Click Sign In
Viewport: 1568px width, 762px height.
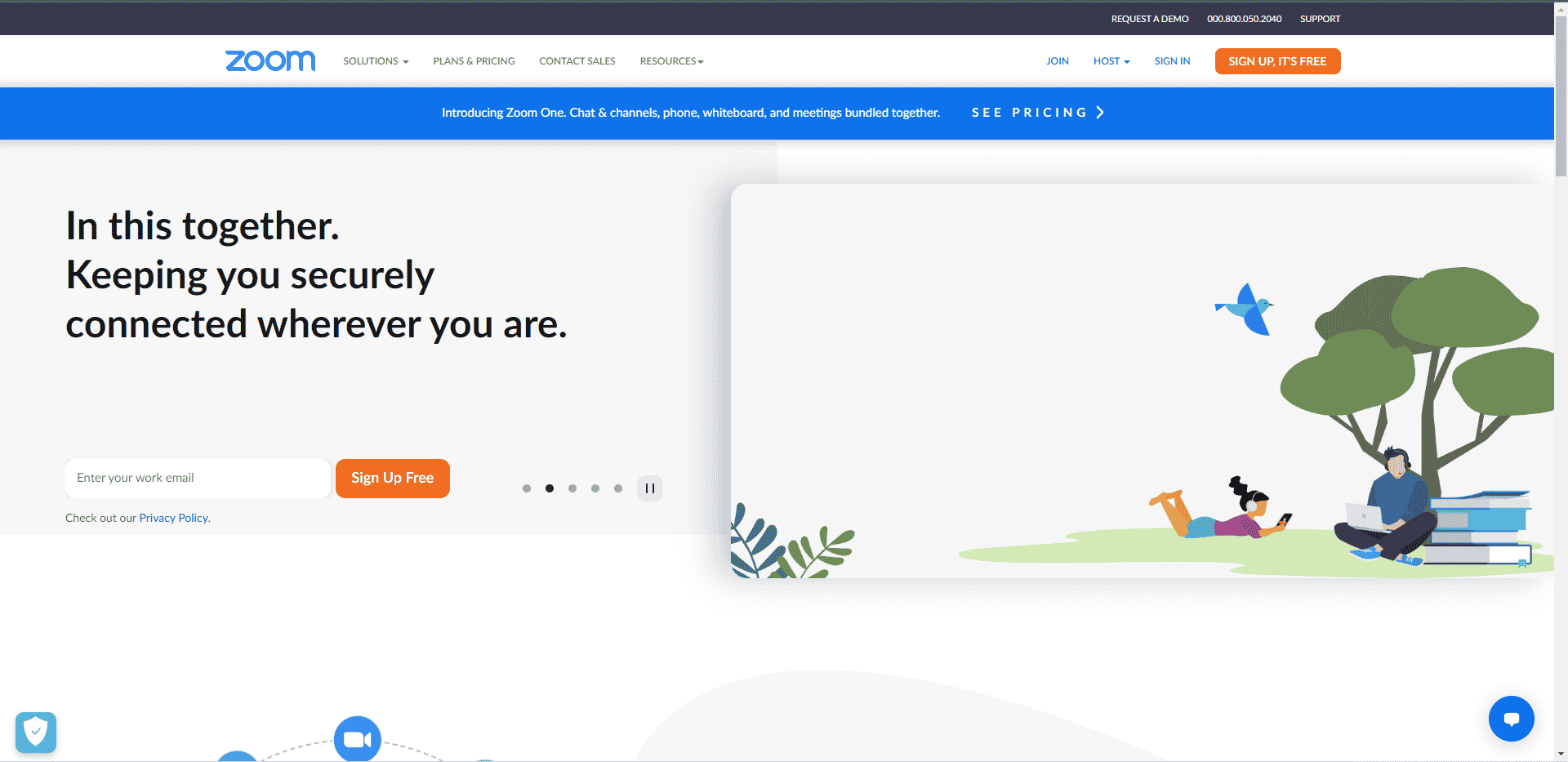coord(1172,61)
